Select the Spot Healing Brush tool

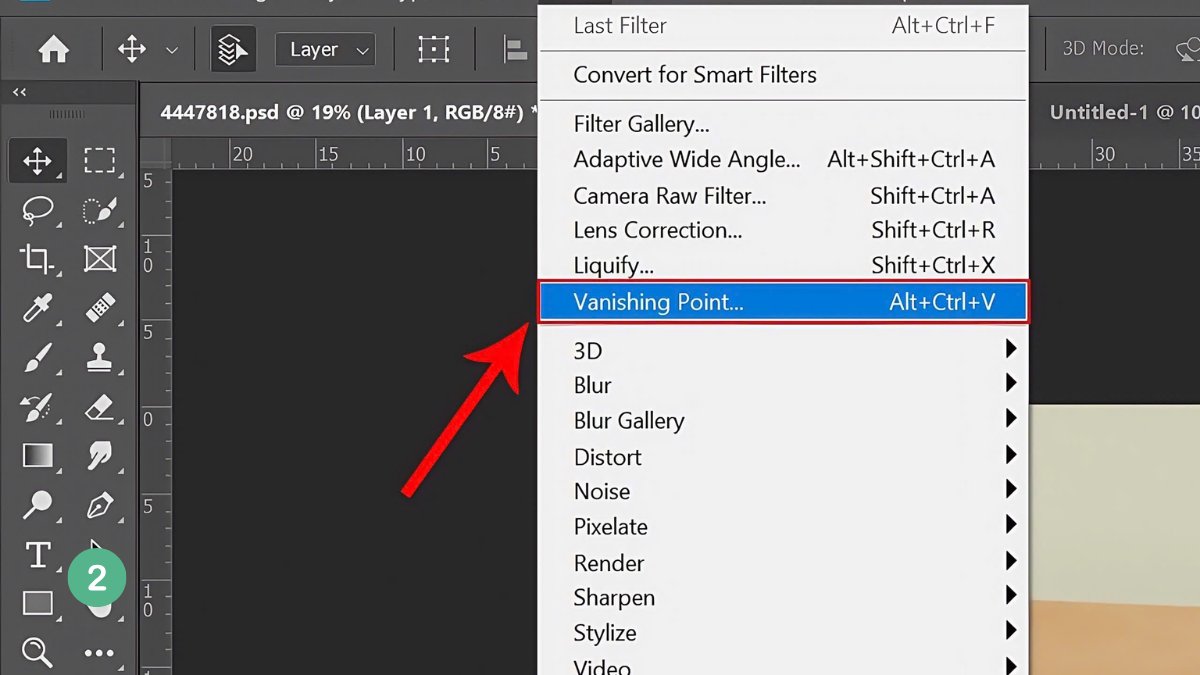coord(98,308)
